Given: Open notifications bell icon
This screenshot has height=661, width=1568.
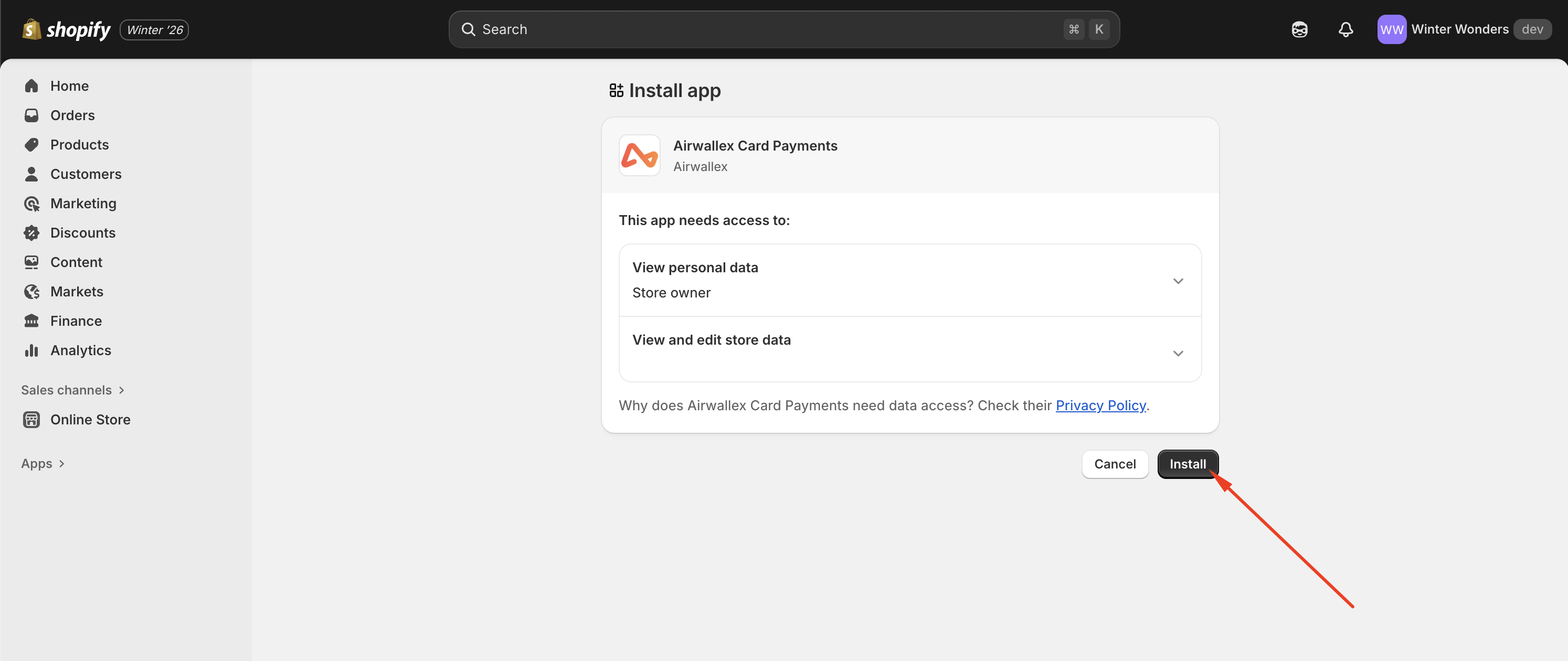Looking at the screenshot, I should pyautogui.click(x=1345, y=29).
